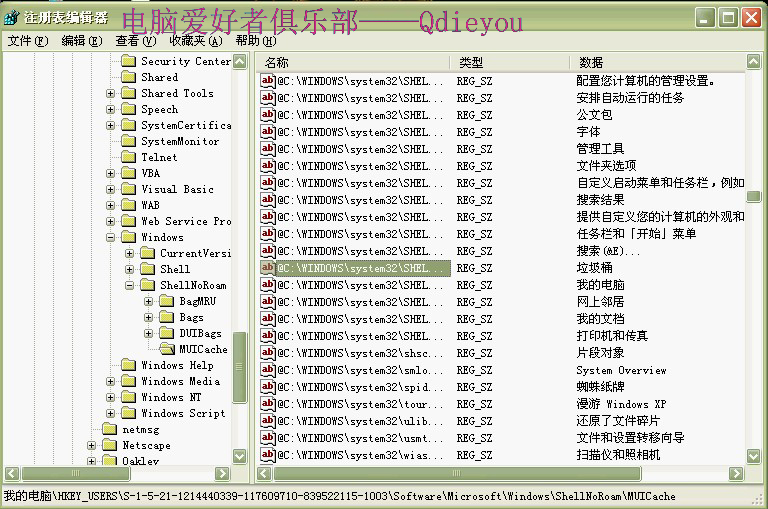This screenshot has width=768, height=509.
Task: Click the string icon of the System Overview entry
Action: pyautogui.click(x=268, y=370)
